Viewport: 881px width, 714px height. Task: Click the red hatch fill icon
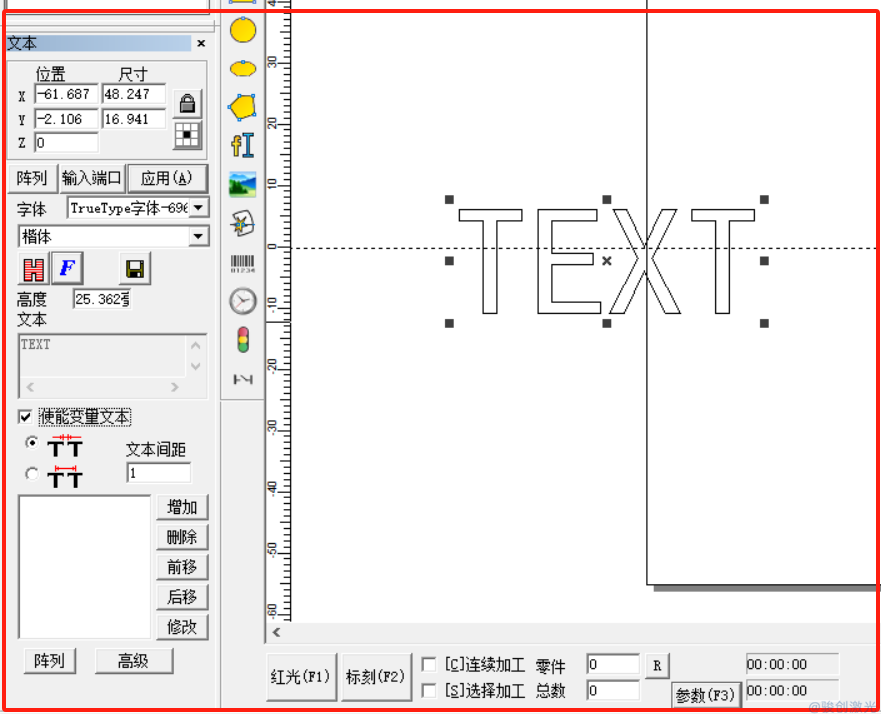point(34,269)
